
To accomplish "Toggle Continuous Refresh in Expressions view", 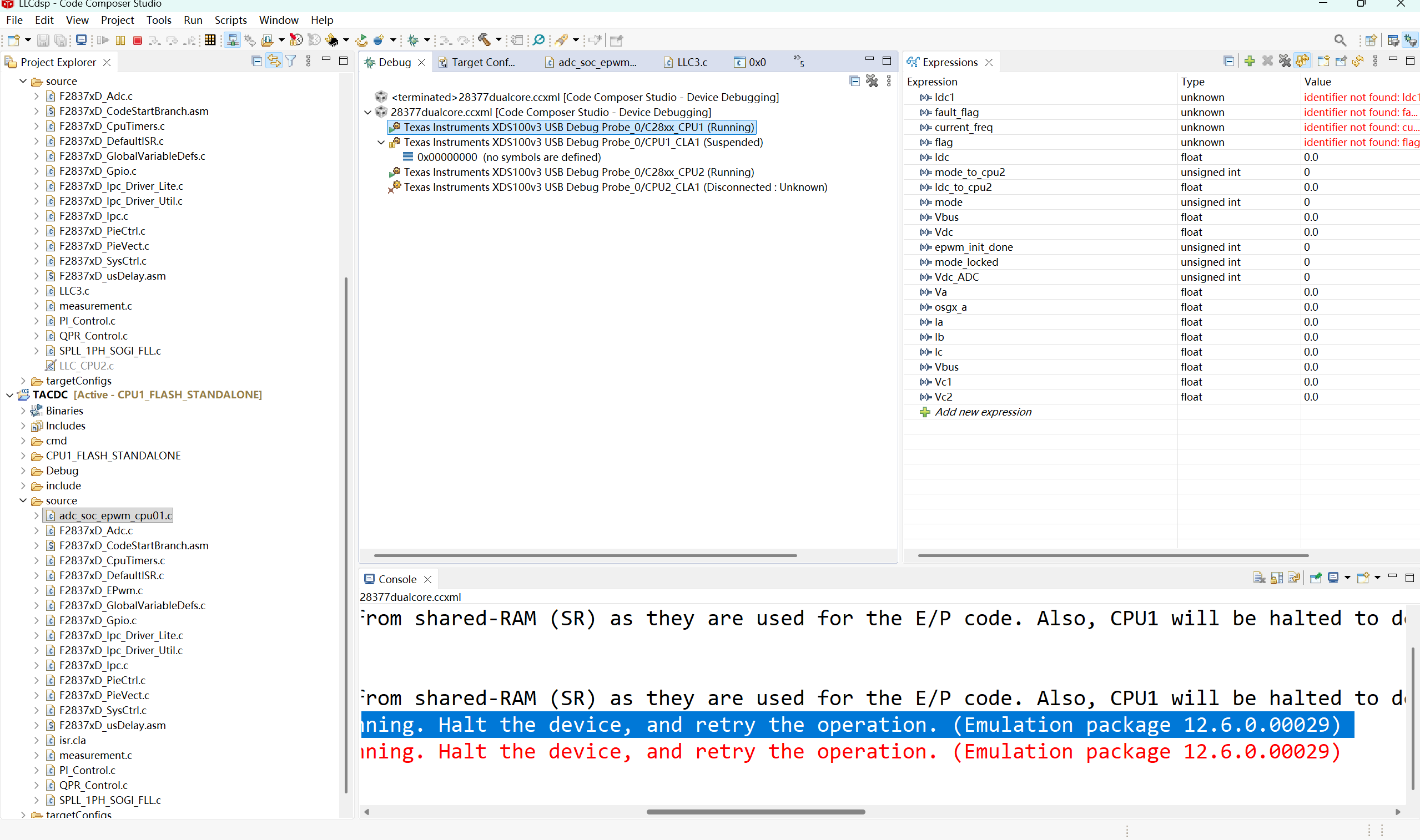I will (x=1302, y=62).
